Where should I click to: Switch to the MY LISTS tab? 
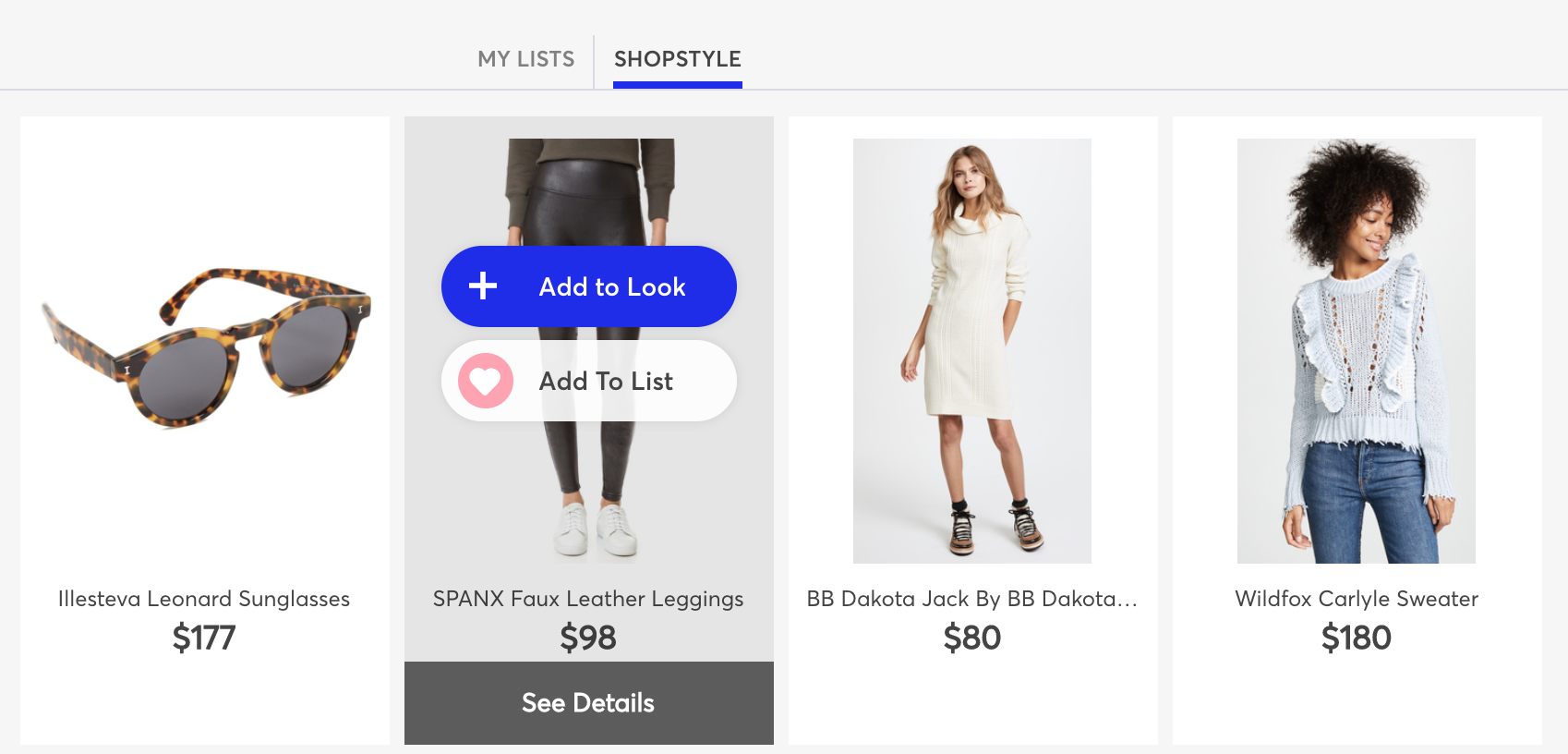525,59
